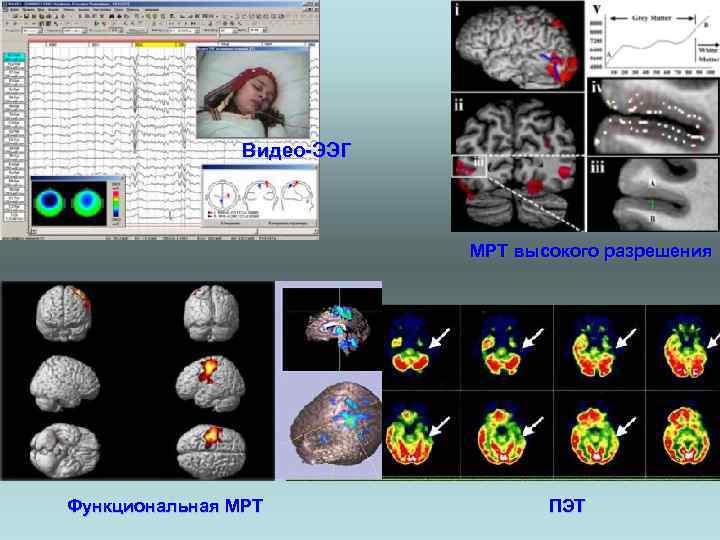Click the patient video inset in the EEG window

(x=253, y=93)
